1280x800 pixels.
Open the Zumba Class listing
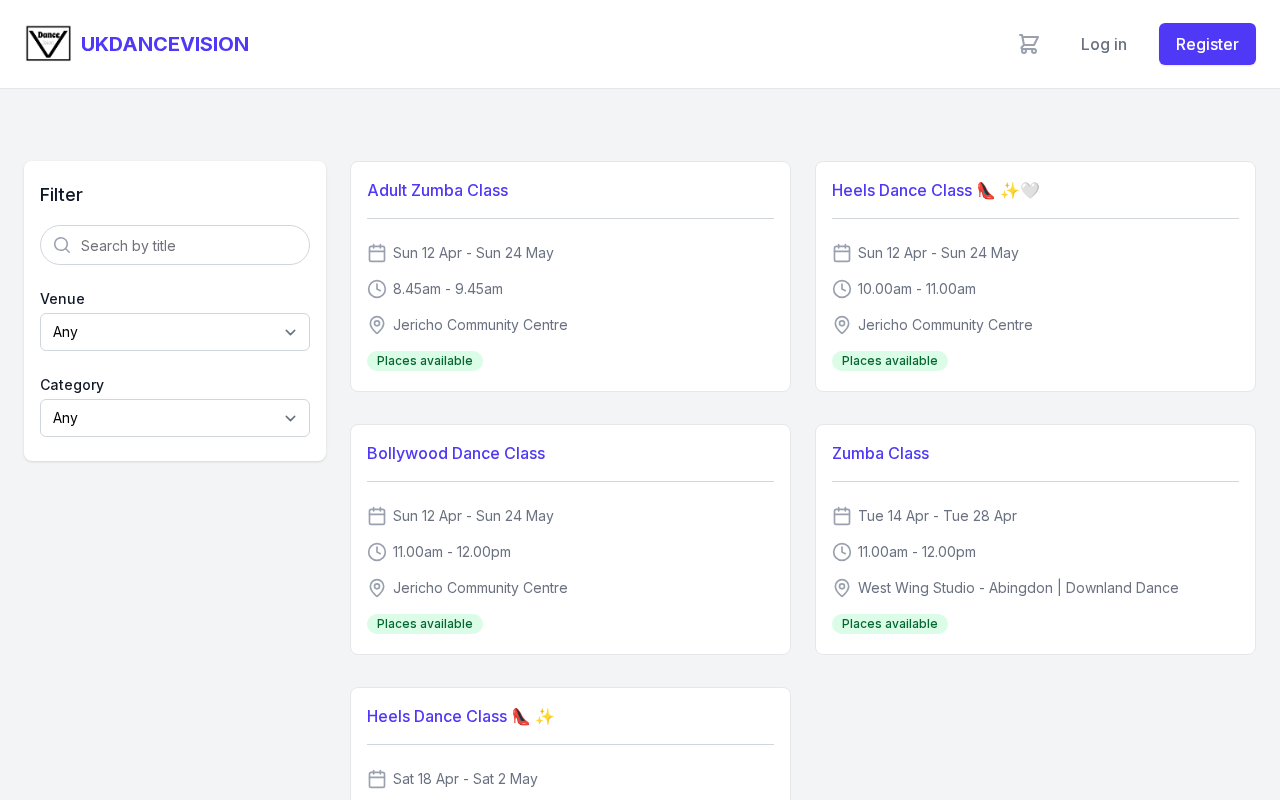point(880,453)
